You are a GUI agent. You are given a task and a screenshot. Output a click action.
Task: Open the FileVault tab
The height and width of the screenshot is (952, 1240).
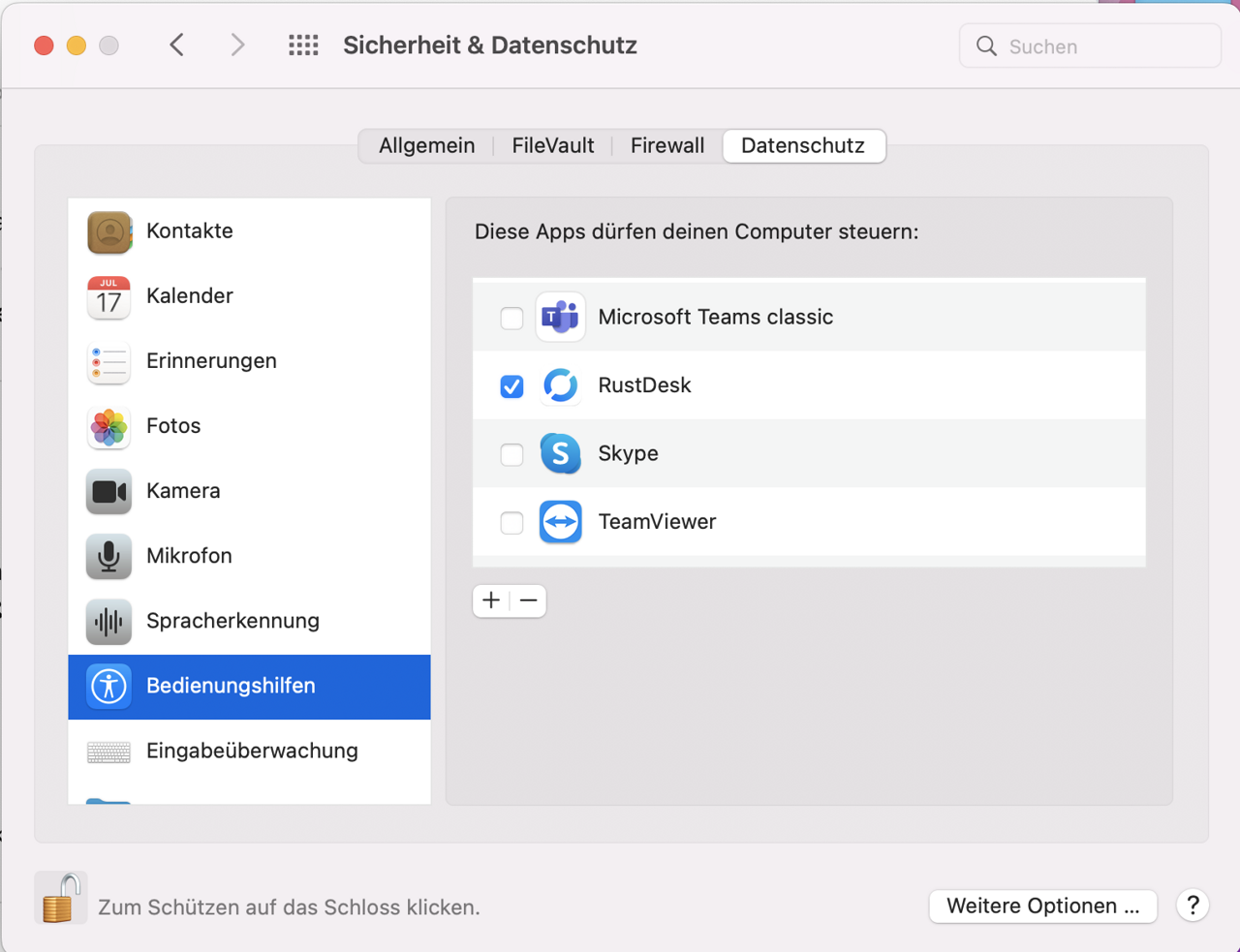[x=552, y=146]
